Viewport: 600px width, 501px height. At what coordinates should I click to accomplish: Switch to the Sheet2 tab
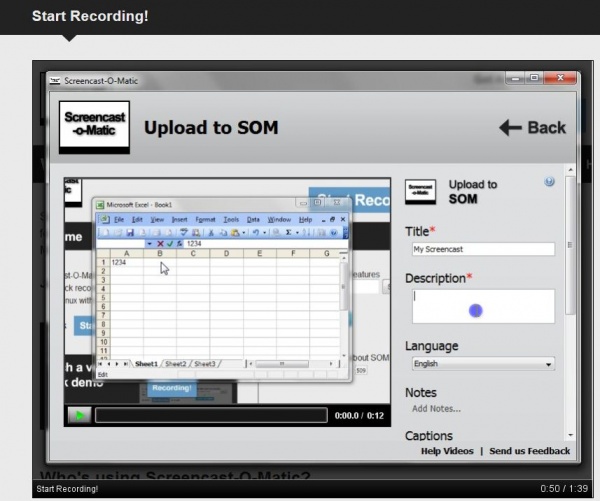click(x=175, y=364)
